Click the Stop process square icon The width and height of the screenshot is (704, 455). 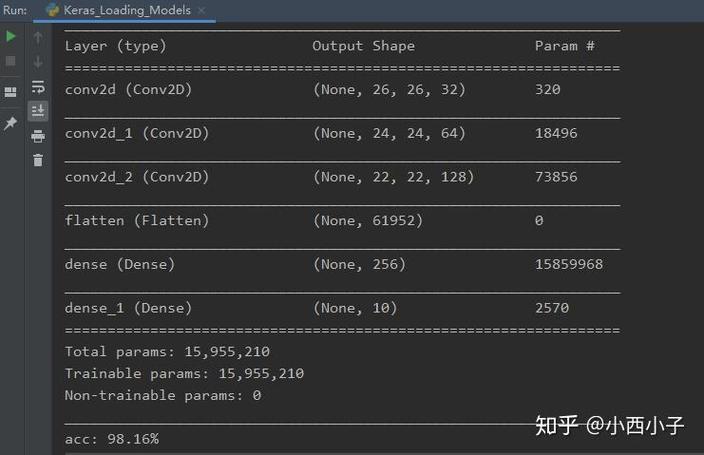click(x=11, y=61)
